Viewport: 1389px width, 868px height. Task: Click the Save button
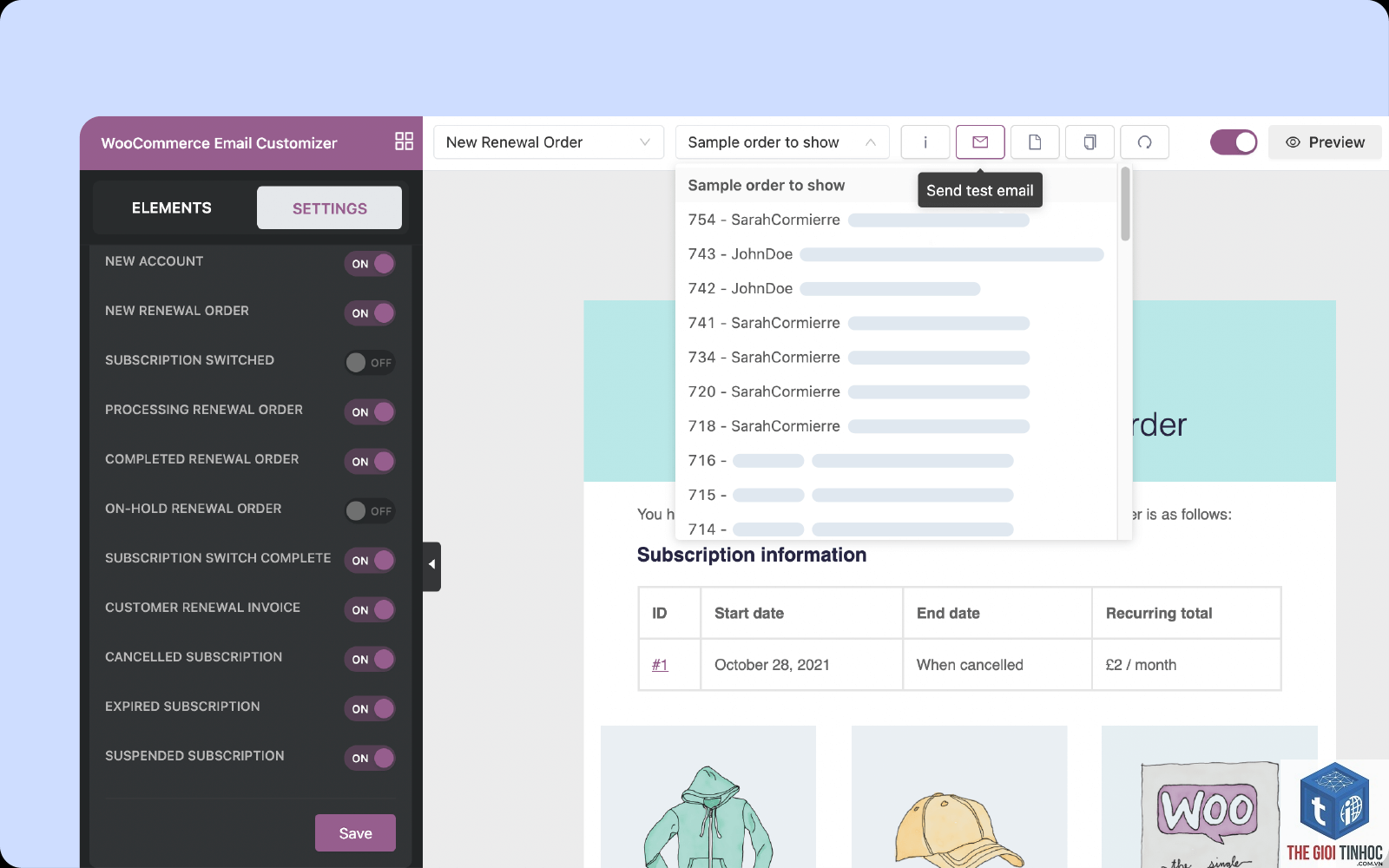pos(355,833)
